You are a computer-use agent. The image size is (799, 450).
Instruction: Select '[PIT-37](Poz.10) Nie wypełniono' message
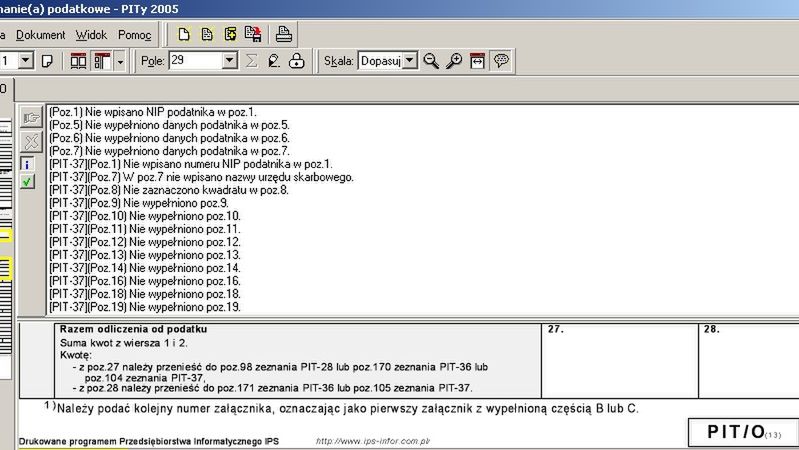(145, 216)
